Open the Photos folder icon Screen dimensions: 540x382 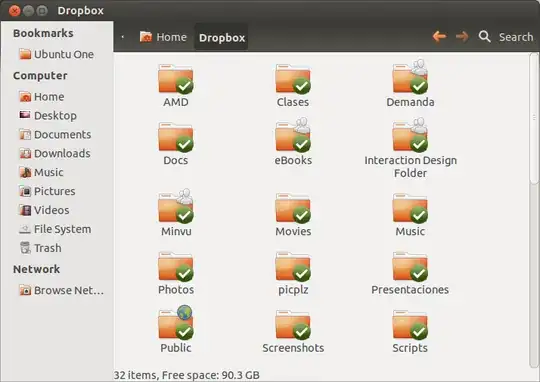tap(176, 267)
